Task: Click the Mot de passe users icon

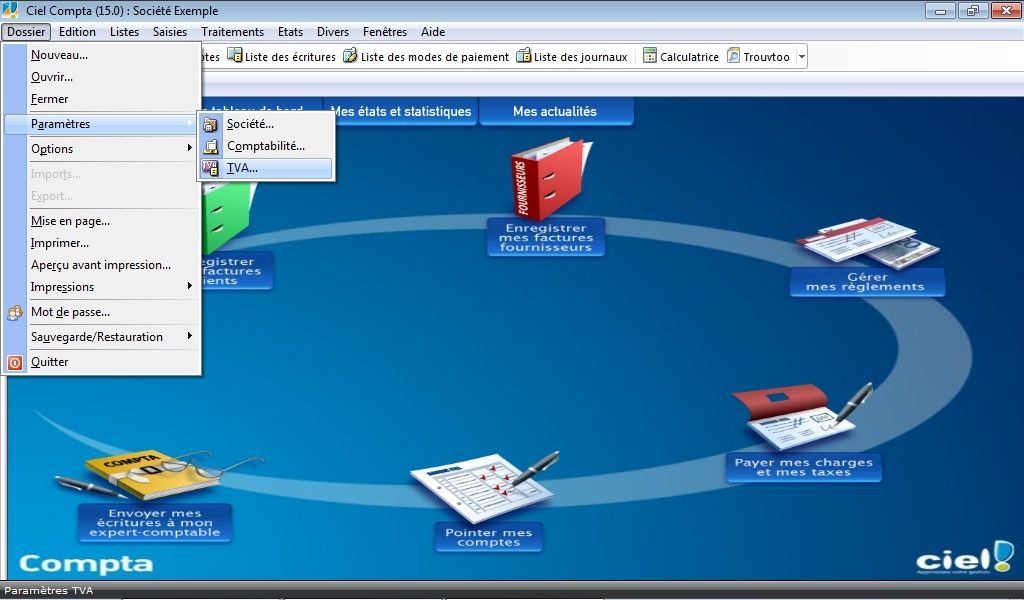Action: (x=14, y=313)
